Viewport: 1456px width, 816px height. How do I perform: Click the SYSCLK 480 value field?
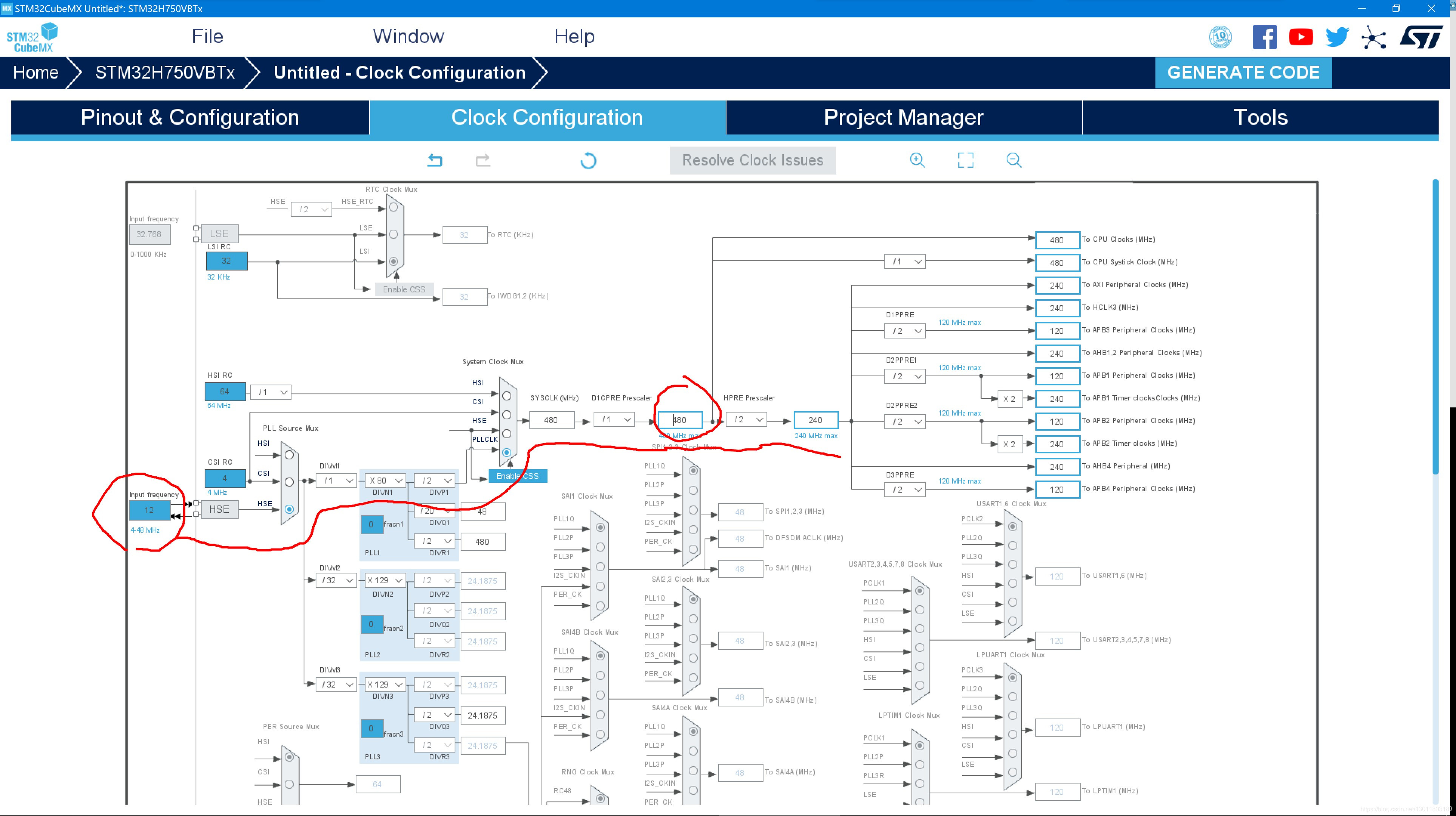point(551,420)
